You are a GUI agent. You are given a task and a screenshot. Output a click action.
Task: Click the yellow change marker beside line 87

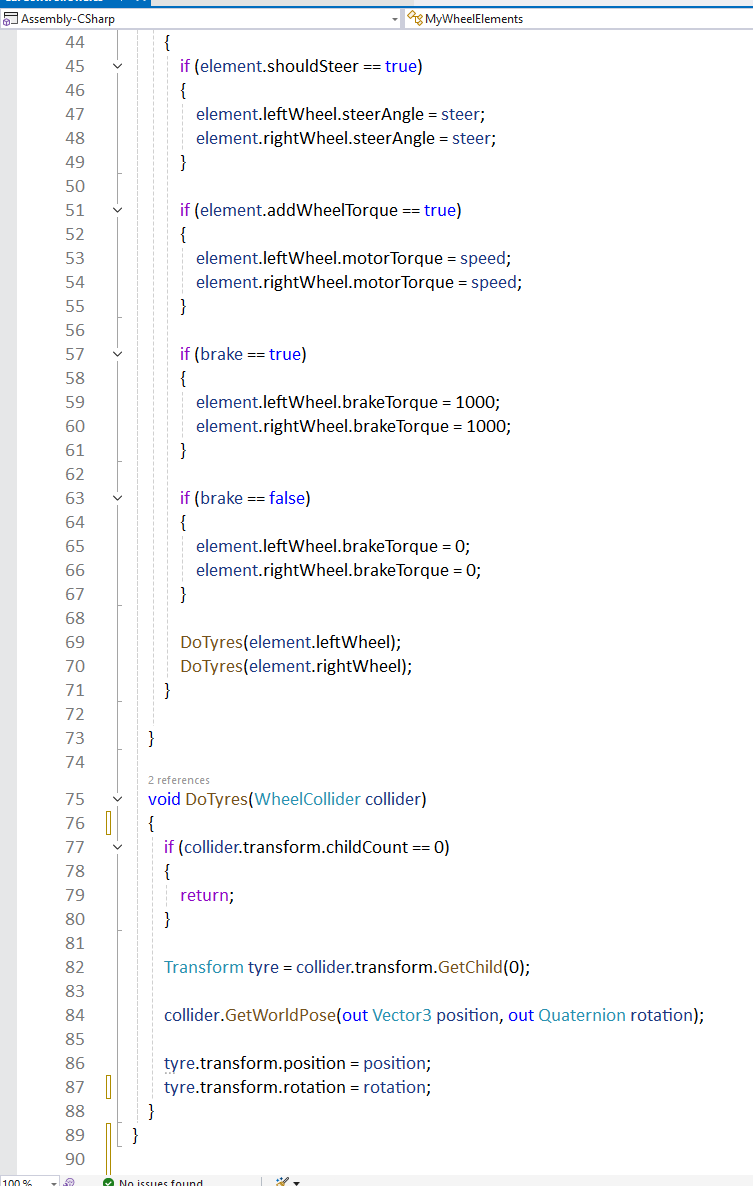pos(108,1087)
